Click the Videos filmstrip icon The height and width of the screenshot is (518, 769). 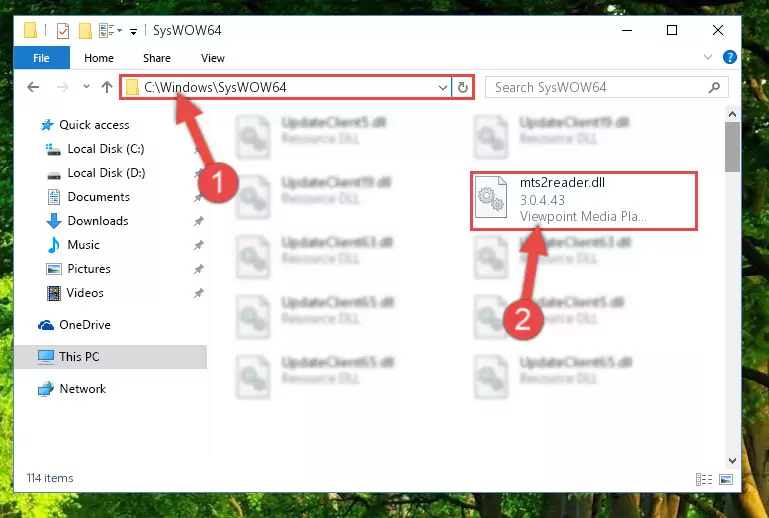coord(53,293)
